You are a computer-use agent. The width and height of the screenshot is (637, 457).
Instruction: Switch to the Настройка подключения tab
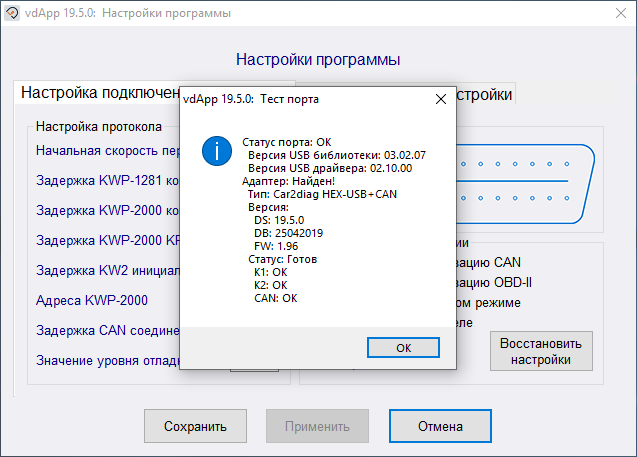(x=98, y=93)
